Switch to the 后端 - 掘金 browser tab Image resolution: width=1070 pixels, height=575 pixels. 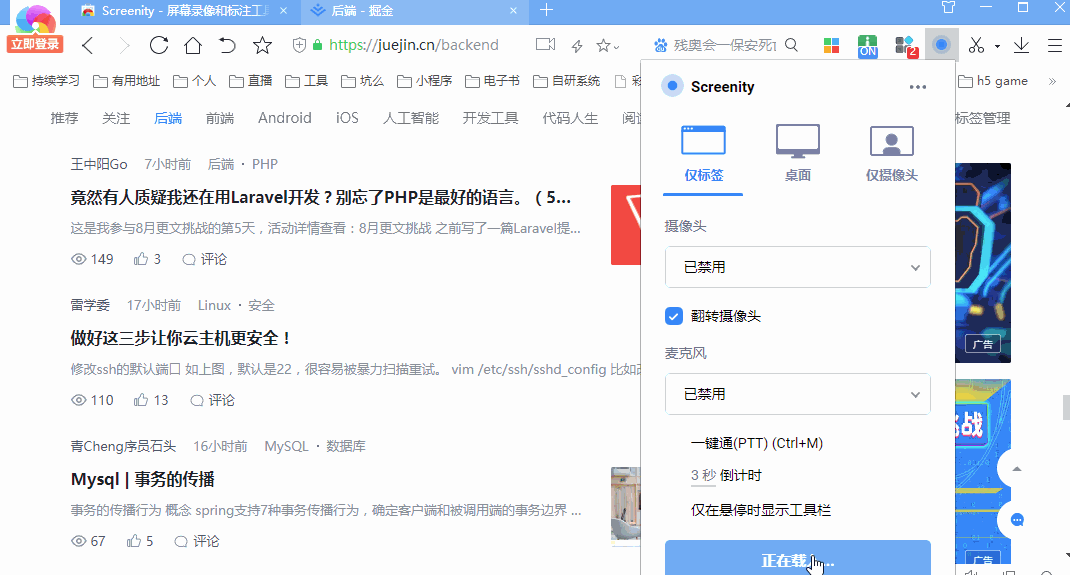pos(413,11)
